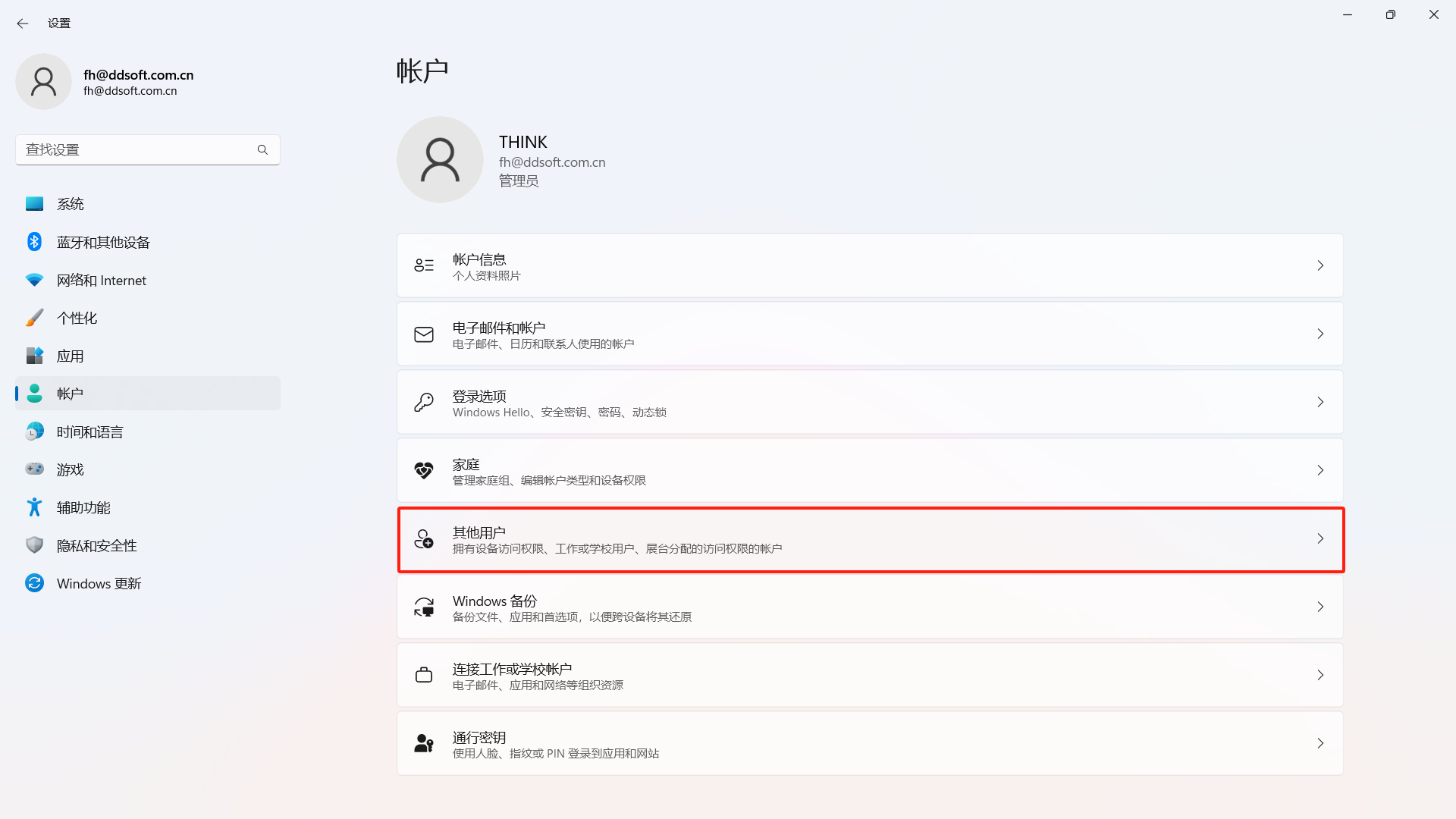The width and height of the screenshot is (1456, 819).
Task: Click the search magnifier icon
Action: [262, 150]
